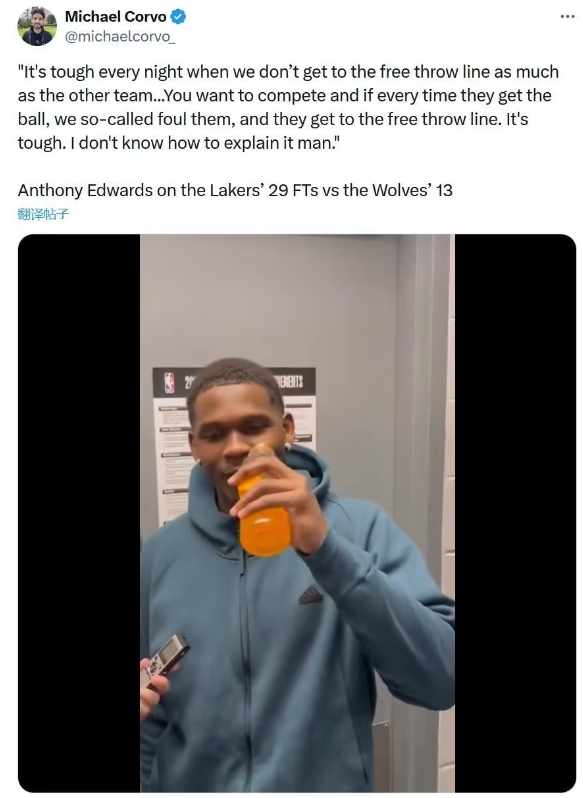This screenshot has height=798, width=583.
Task: Click the left black bar of the video
Action: coord(79,513)
